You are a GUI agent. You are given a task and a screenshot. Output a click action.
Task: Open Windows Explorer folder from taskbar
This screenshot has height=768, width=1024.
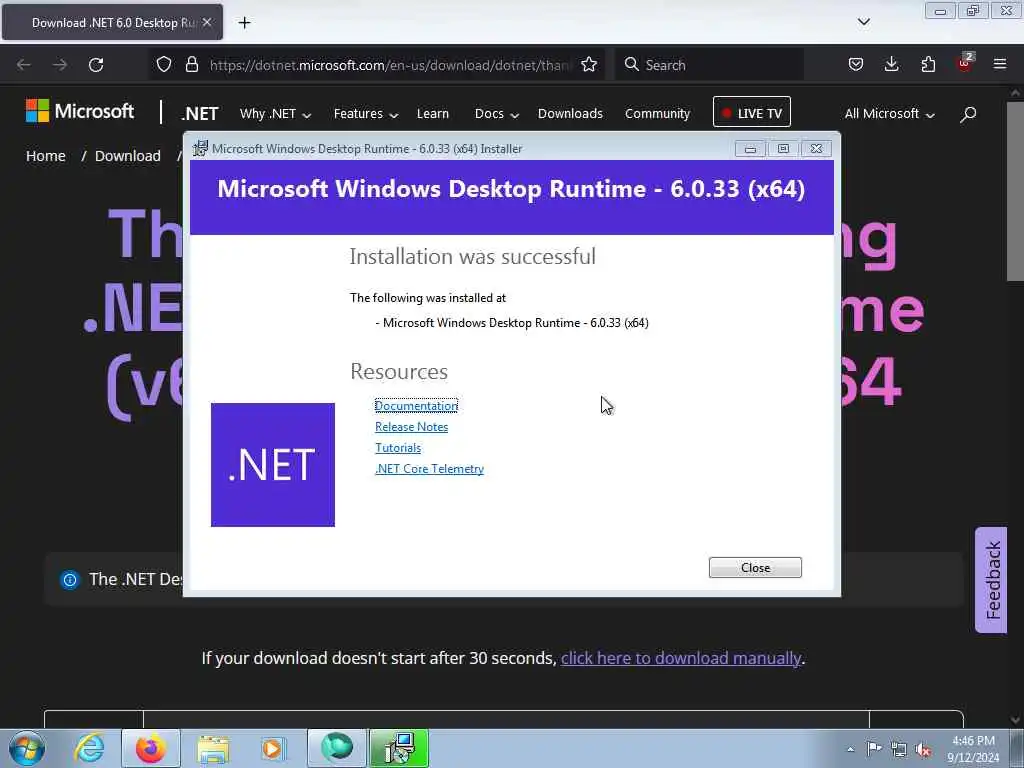(213, 748)
